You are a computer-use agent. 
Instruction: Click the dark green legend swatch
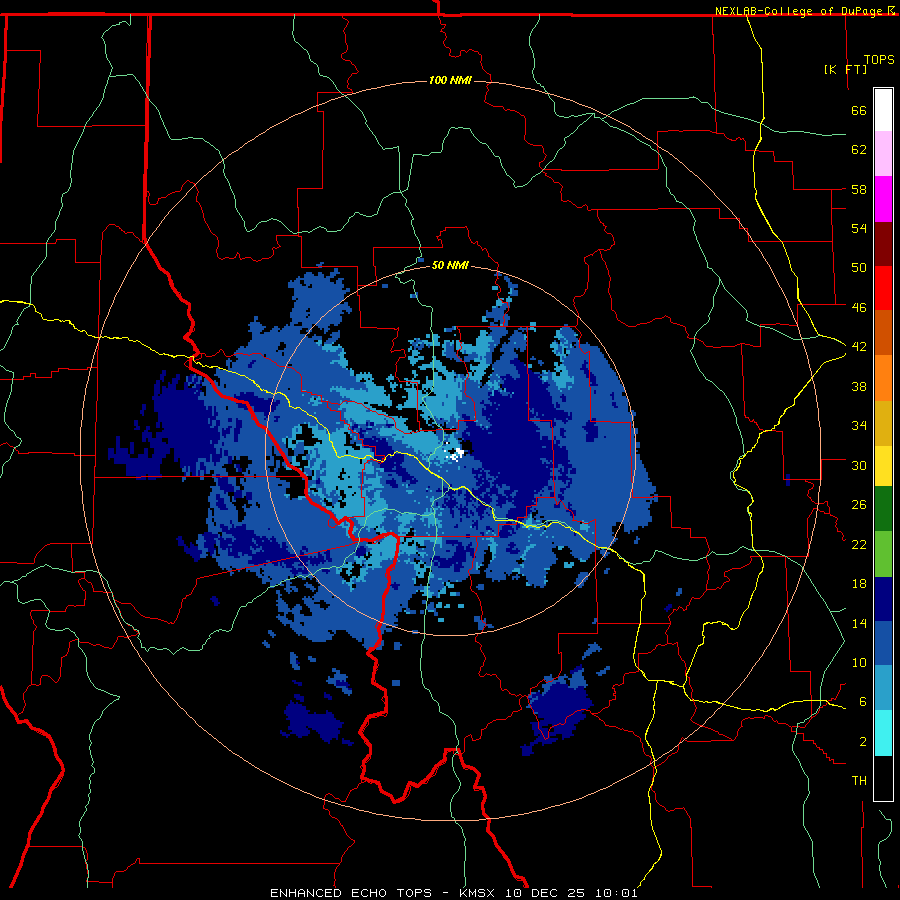click(x=883, y=509)
